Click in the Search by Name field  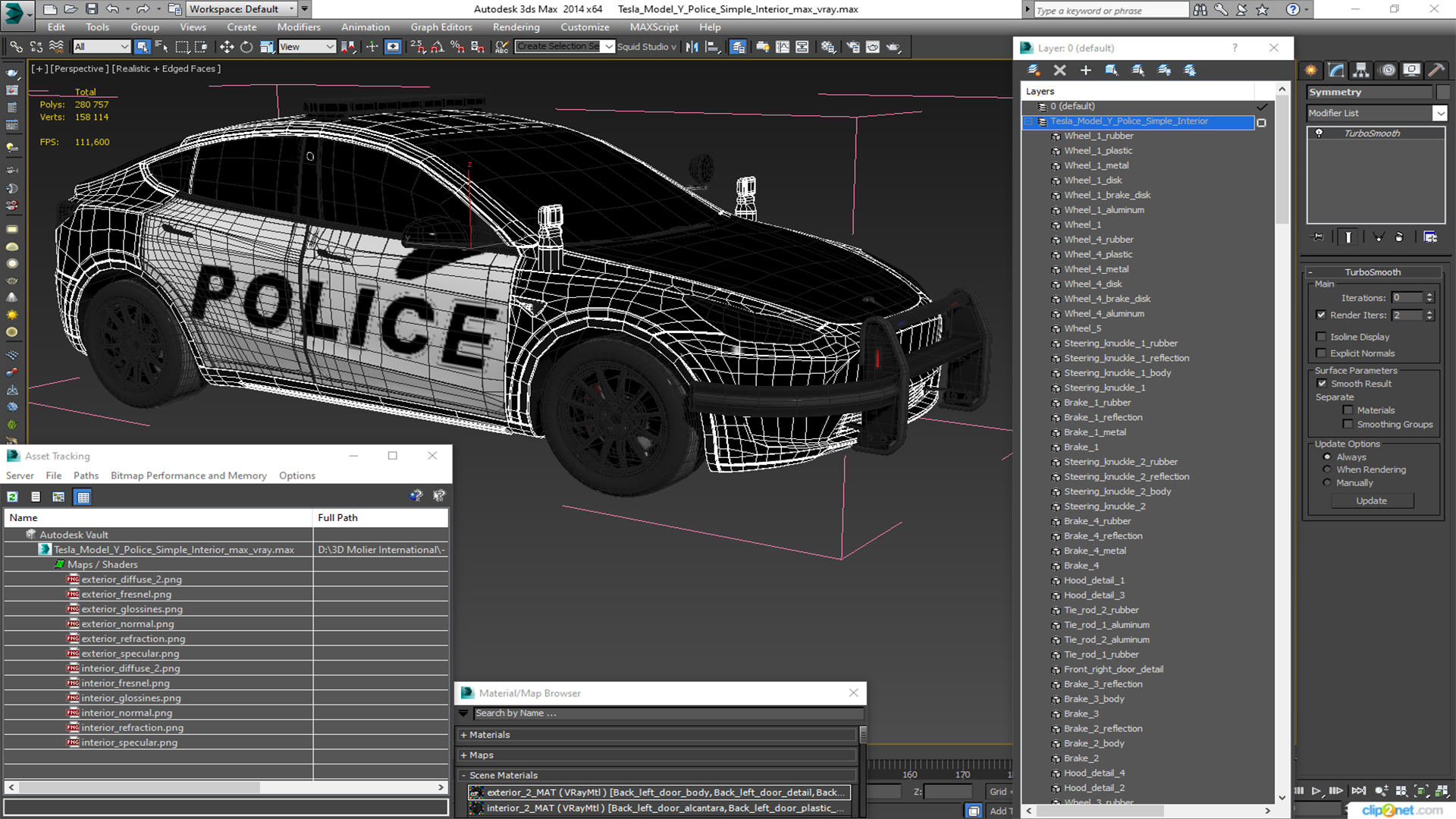pyautogui.click(x=668, y=714)
